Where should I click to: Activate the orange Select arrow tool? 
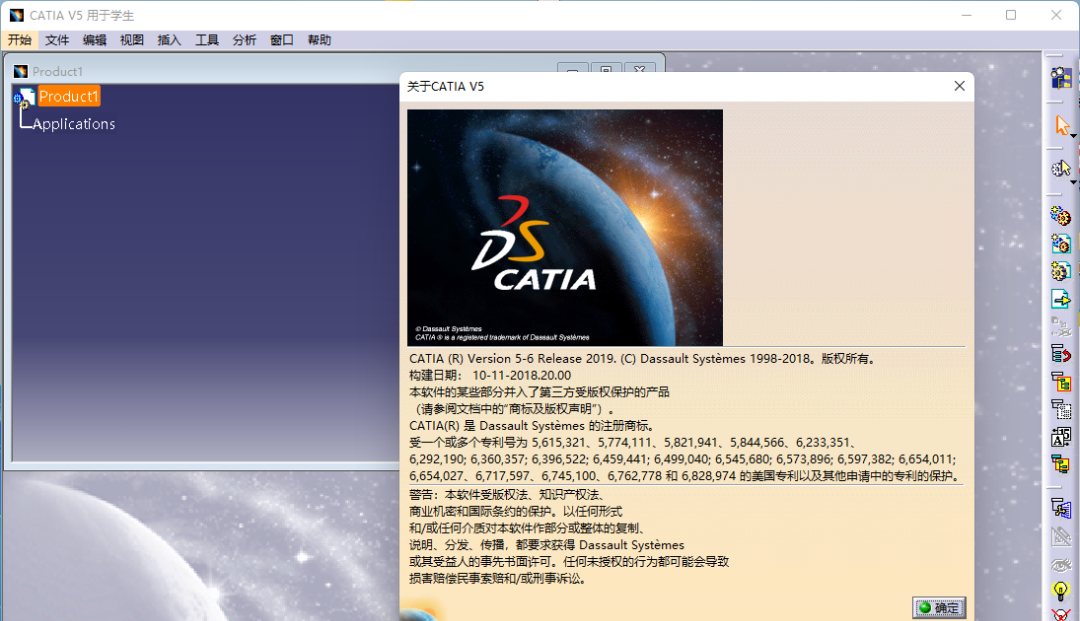tap(1061, 125)
